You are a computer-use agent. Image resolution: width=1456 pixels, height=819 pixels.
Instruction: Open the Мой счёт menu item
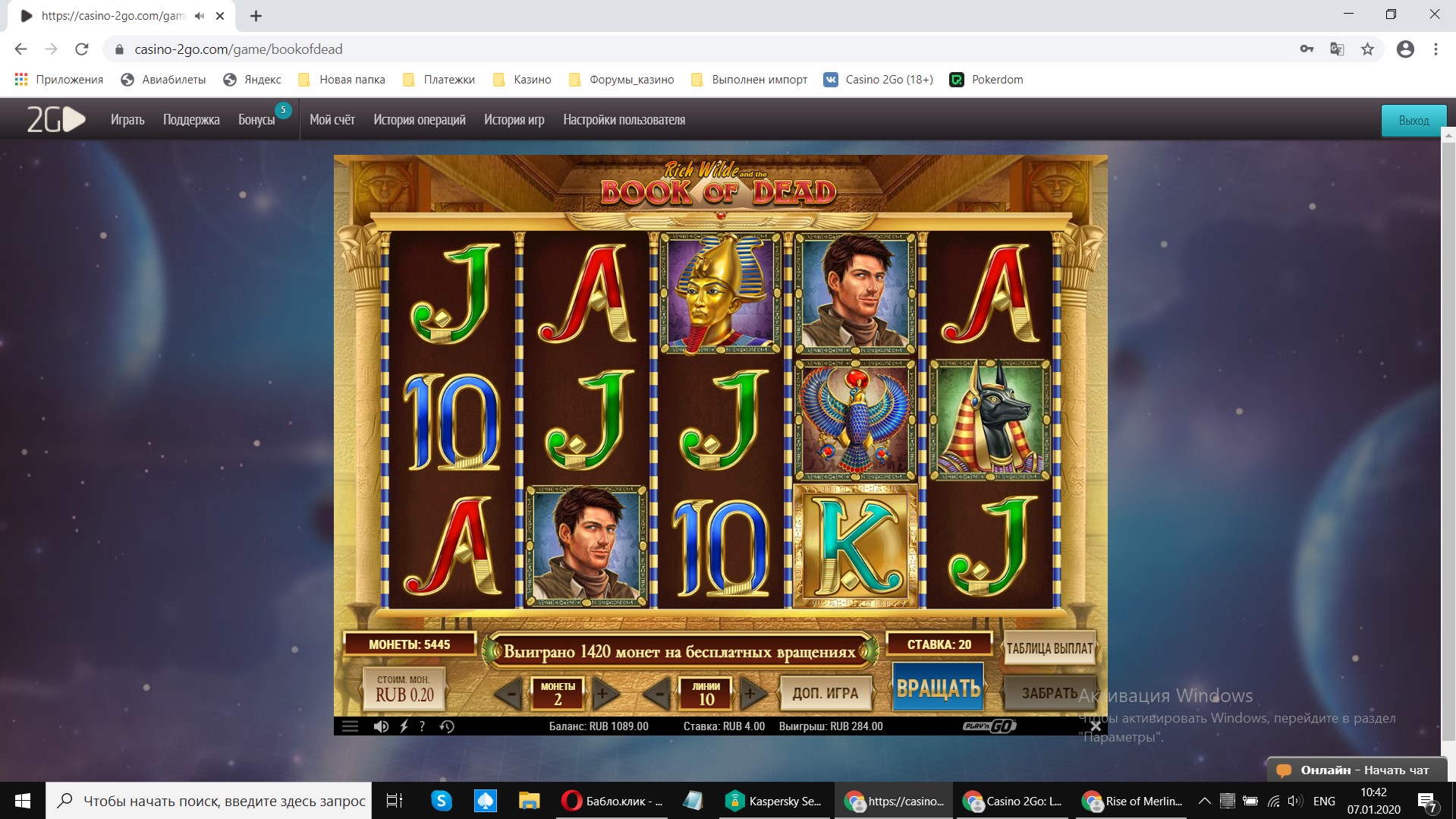pos(332,120)
